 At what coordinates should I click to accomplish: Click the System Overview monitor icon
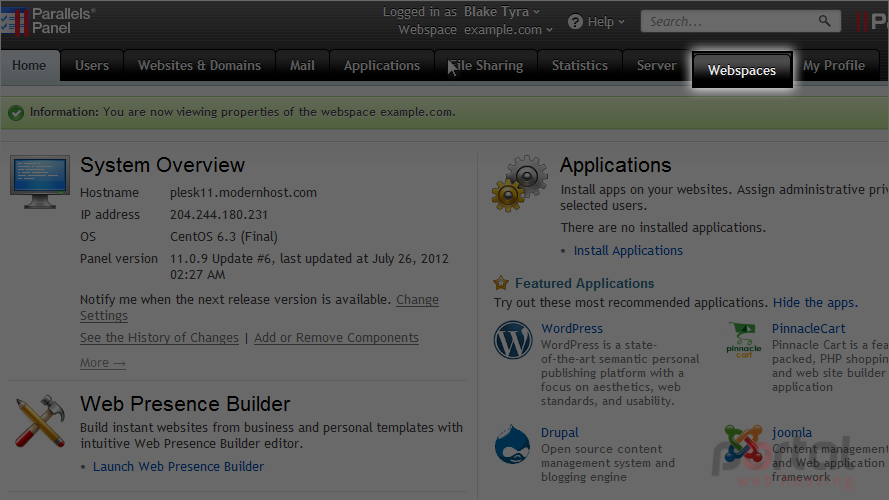coord(40,182)
